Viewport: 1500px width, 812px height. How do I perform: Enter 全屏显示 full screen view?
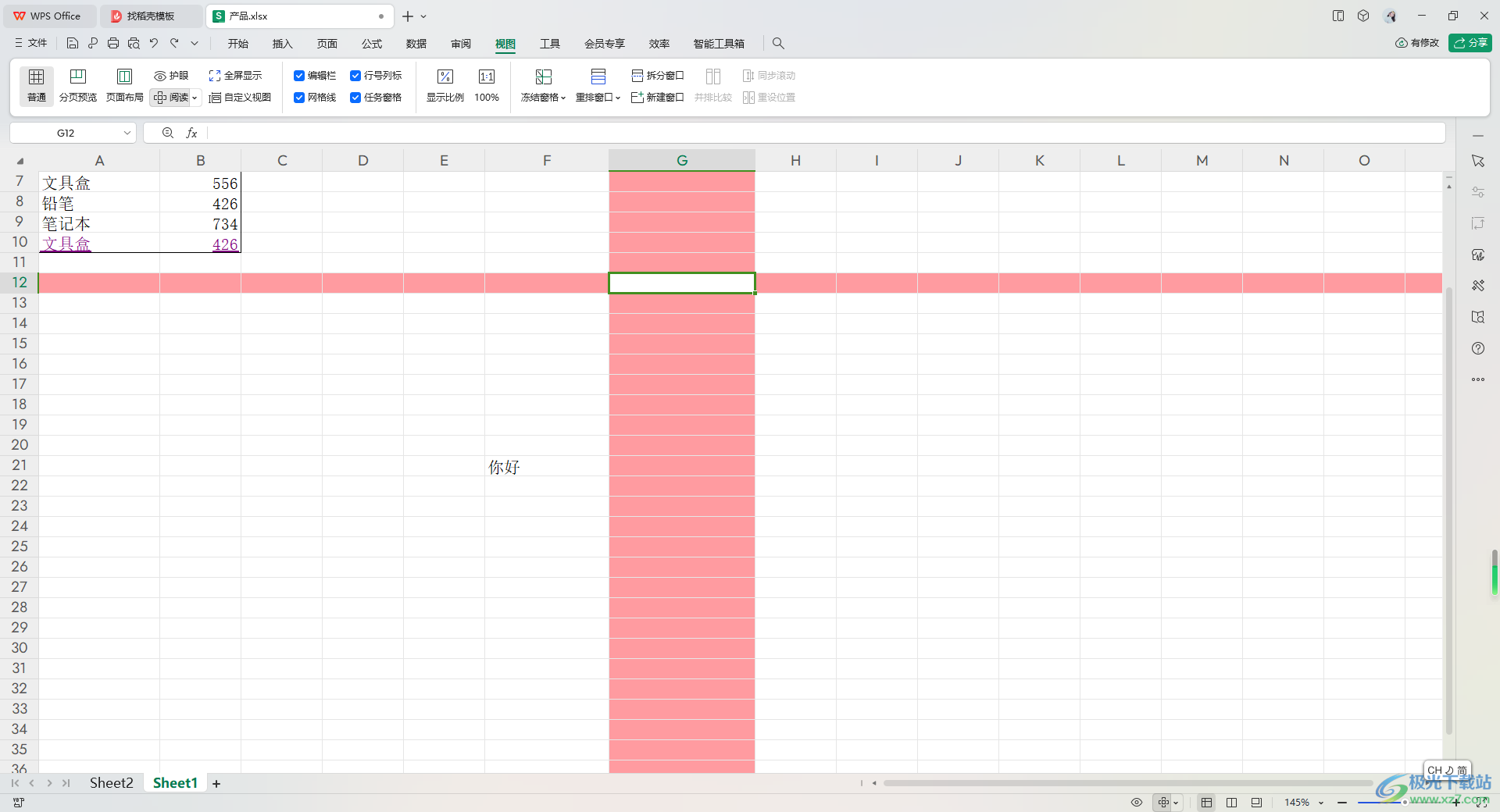(x=235, y=76)
